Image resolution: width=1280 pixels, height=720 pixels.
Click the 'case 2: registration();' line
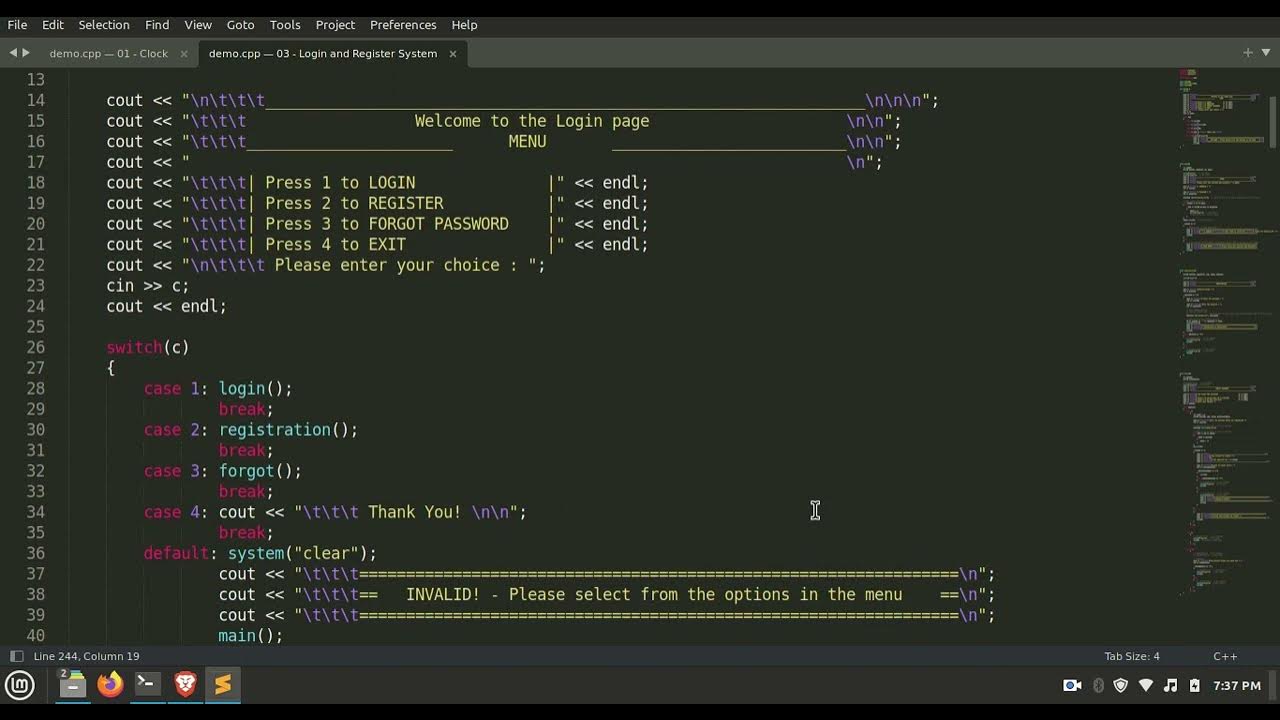coord(251,429)
